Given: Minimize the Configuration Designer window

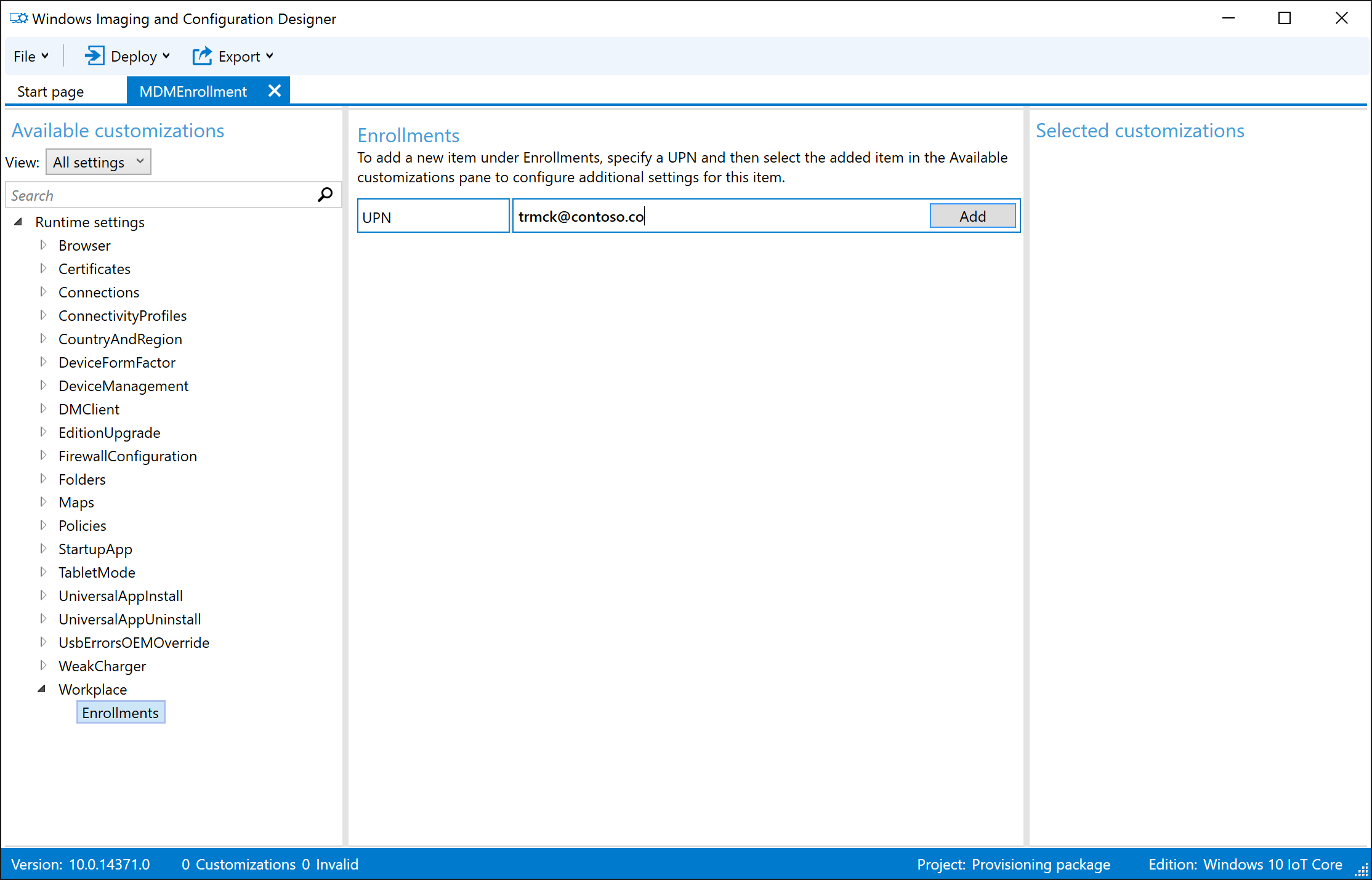Looking at the screenshot, I should pyautogui.click(x=1229, y=18).
